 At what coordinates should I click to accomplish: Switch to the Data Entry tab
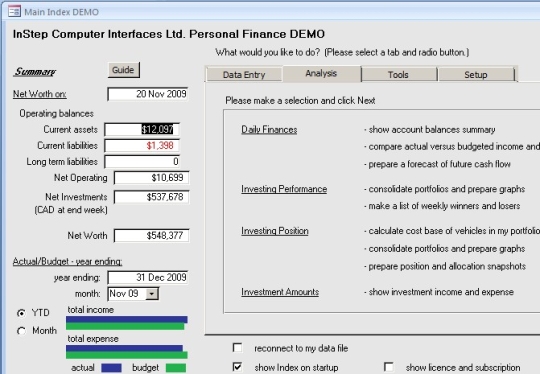coord(244,74)
